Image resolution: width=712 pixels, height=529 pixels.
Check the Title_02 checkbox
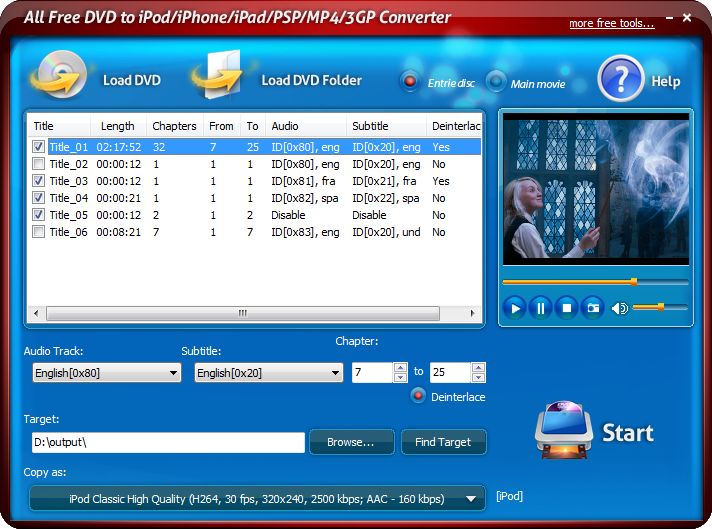click(x=39, y=163)
